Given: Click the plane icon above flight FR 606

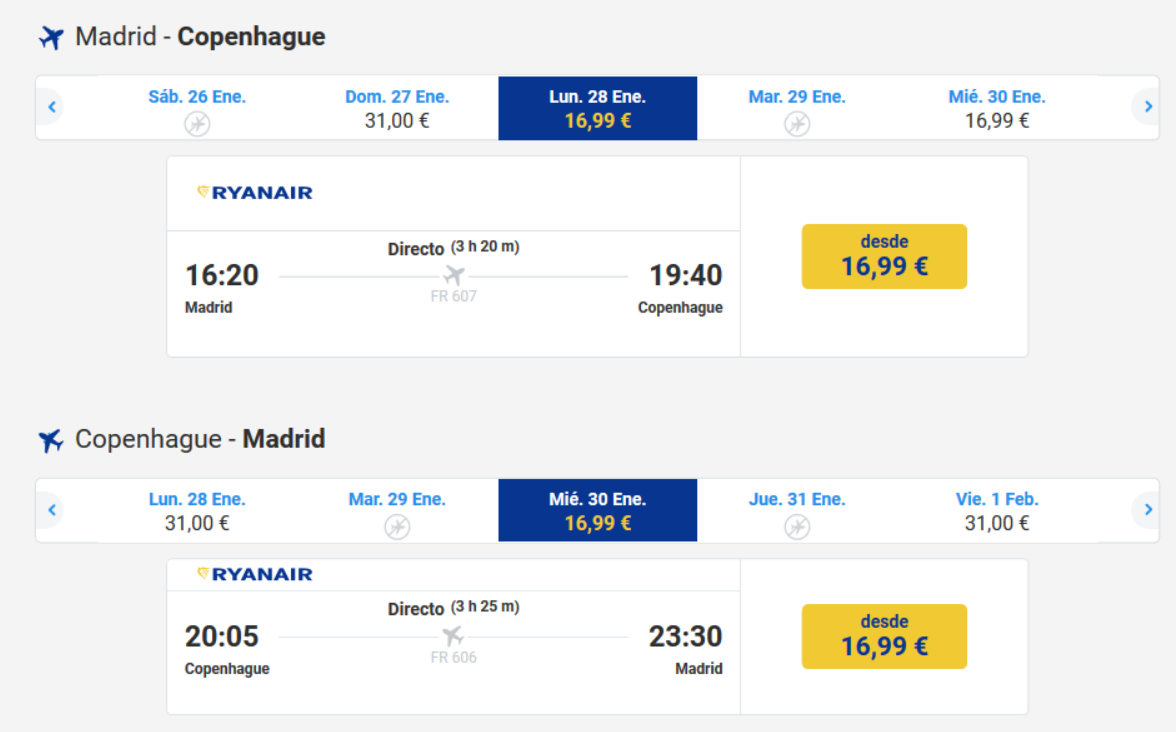Looking at the screenshot, I should click(454, 636).
